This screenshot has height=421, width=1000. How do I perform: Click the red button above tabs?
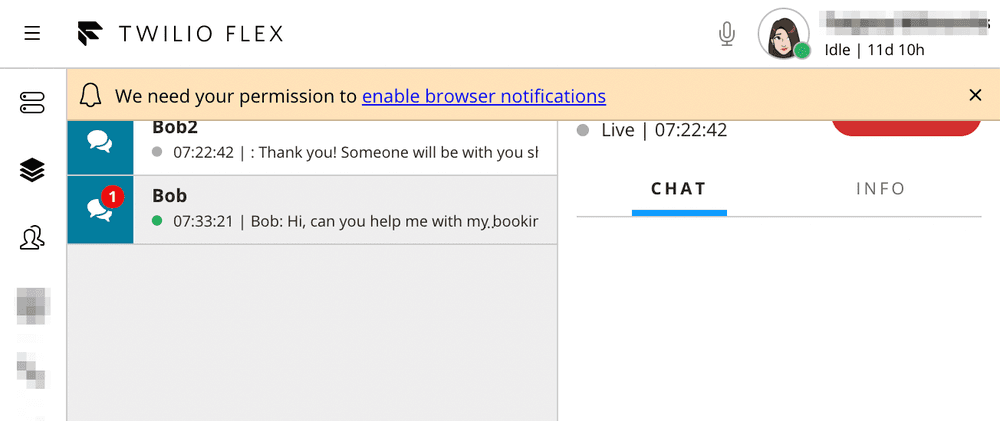point(905,127)
